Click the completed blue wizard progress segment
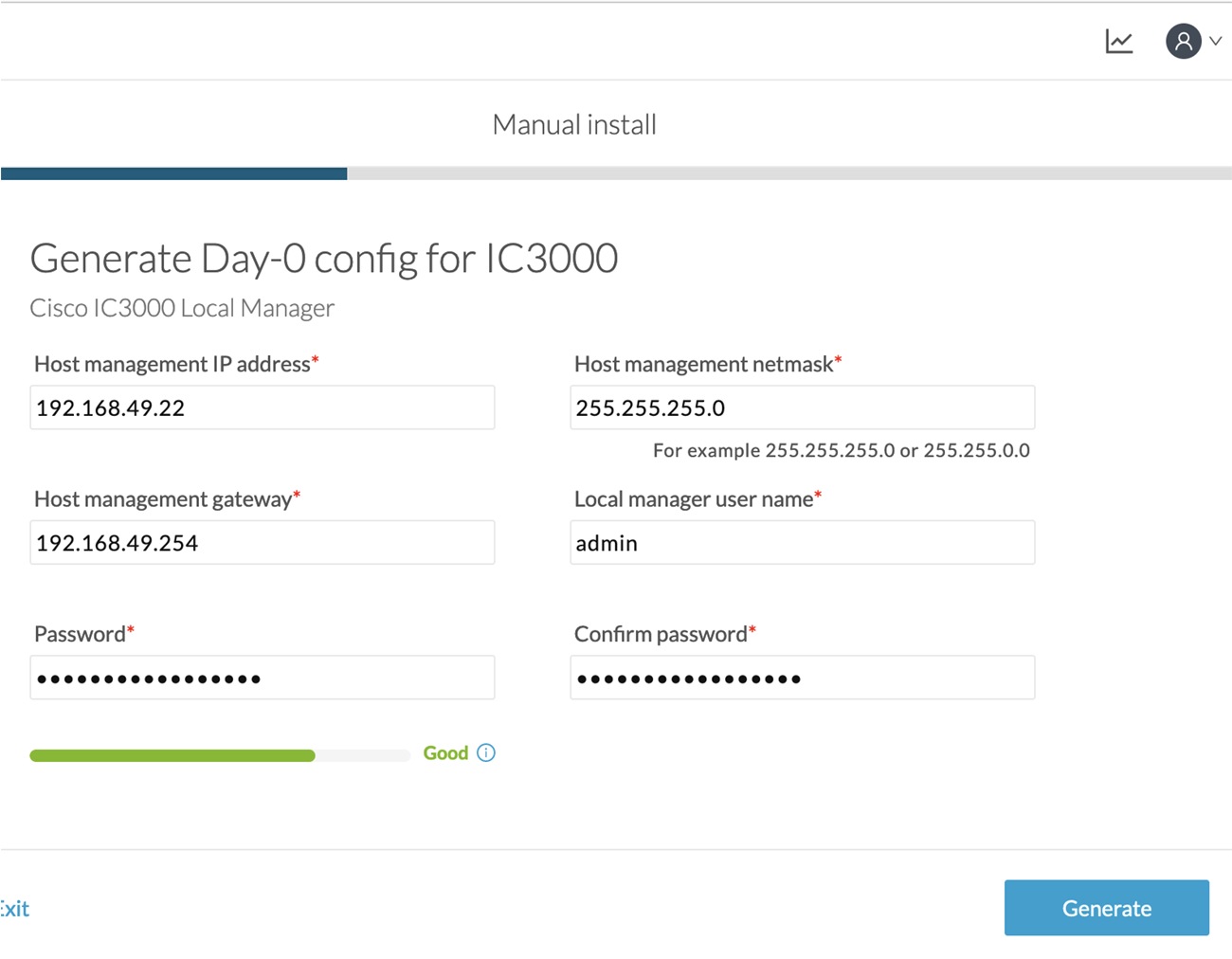Image resolution: width=1232 pixels, height=959 pixels. [174, 173]
